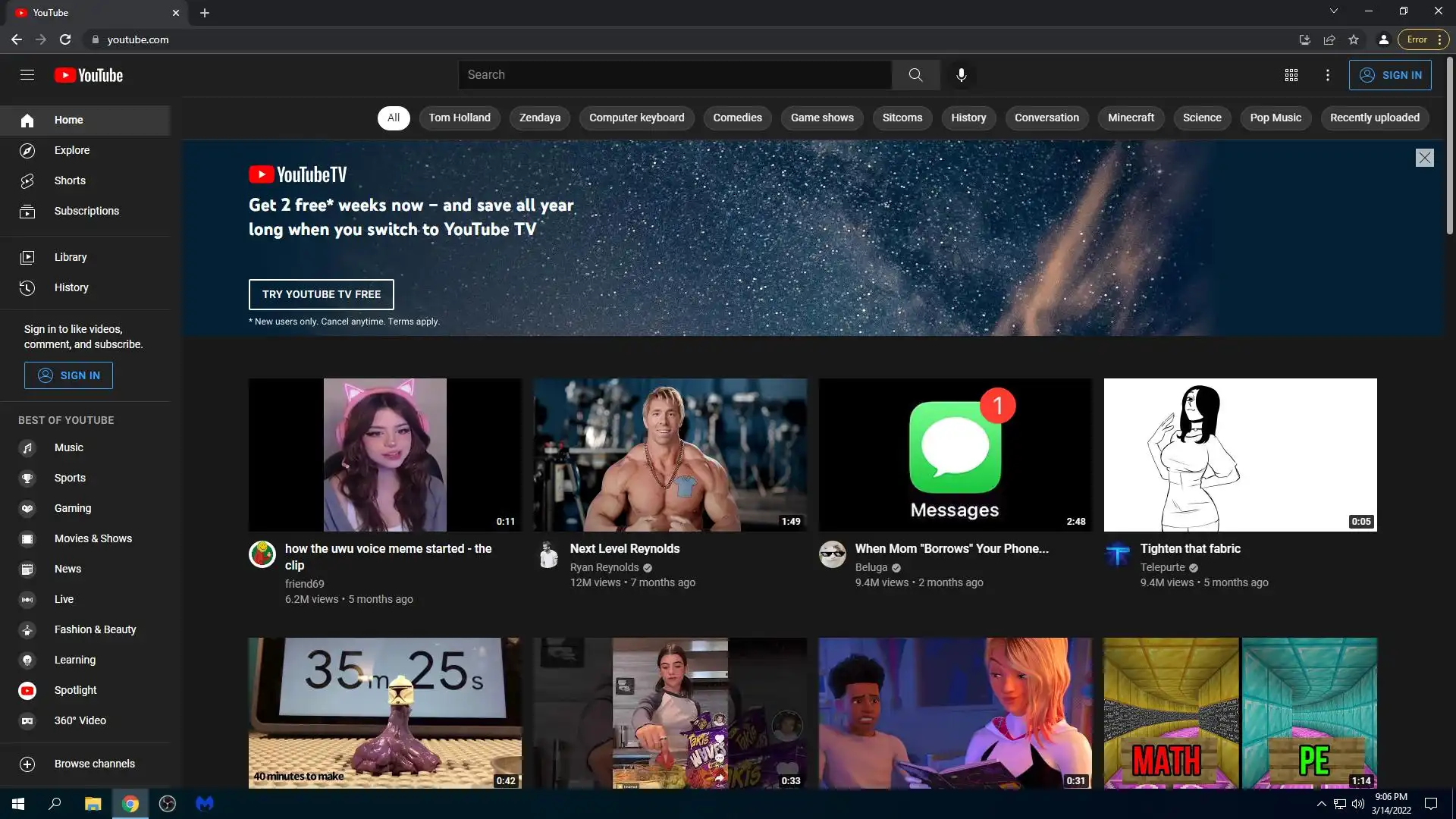Open Shorts from the sidebar

(x=70, y=180)
